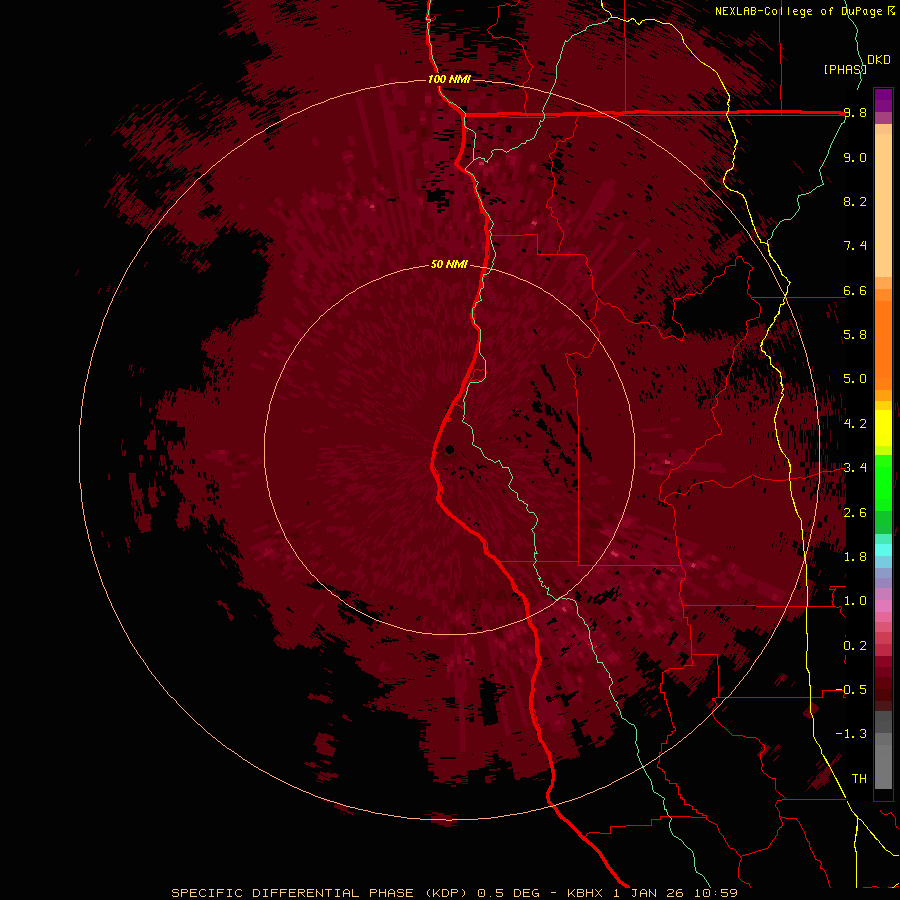Click the 1.0 value on the color scale
The width and height of the screenshot is (900, 900).
coord(855,601)
